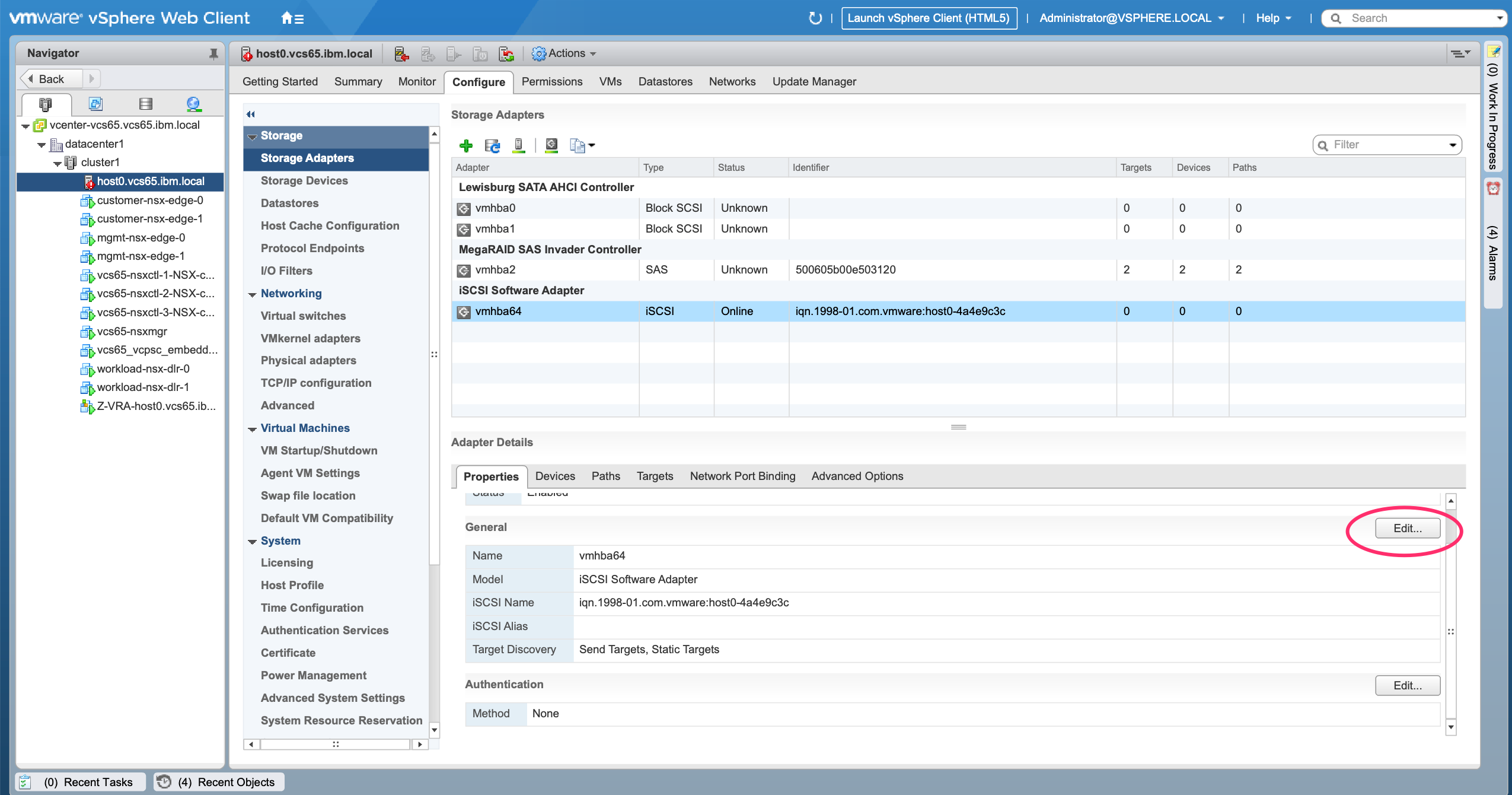Switch to Hosts and Clusters navigator view
Screen dimensions: 1512x795
[x=46, y=104]
